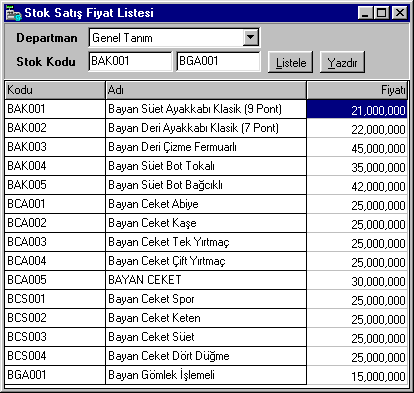The width and height of the screenshot is (414, 393).
Task: Select the Bayan Deri Çizme Fermuarlı row
Action: pyautogui.click(x=206, y=147)
